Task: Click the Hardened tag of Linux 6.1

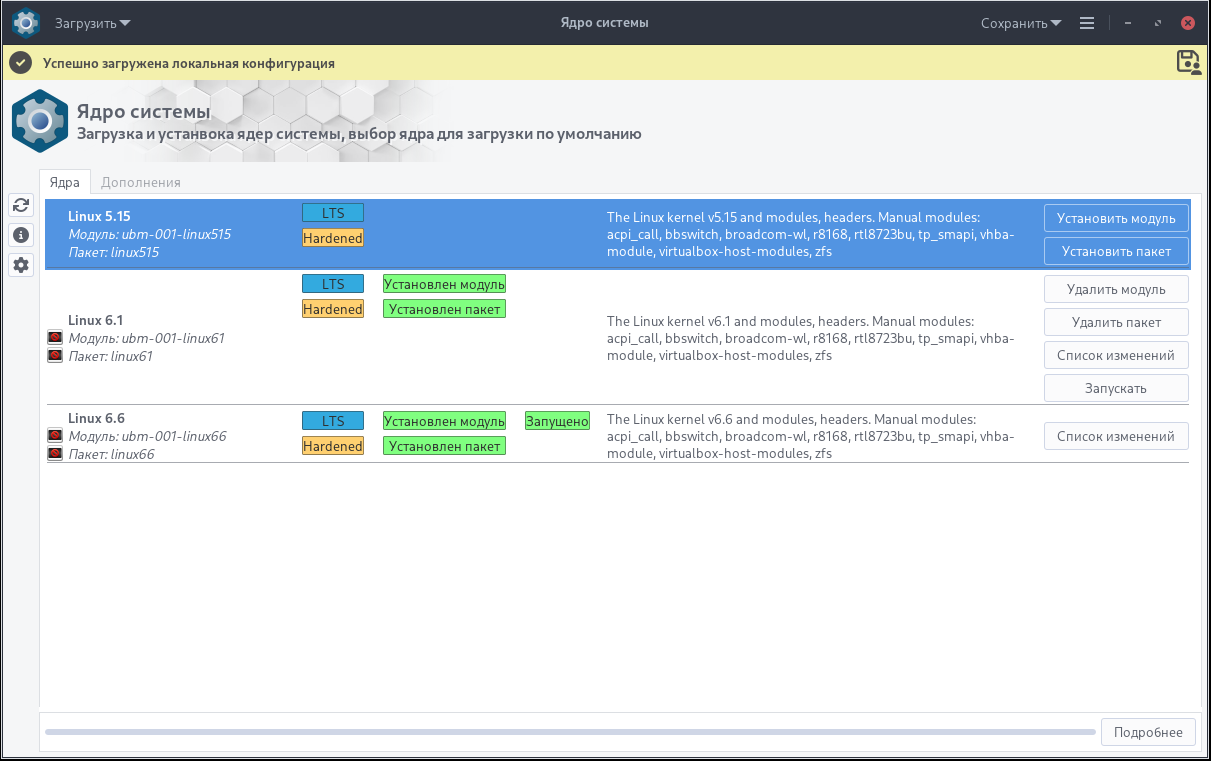Action: 333,309
